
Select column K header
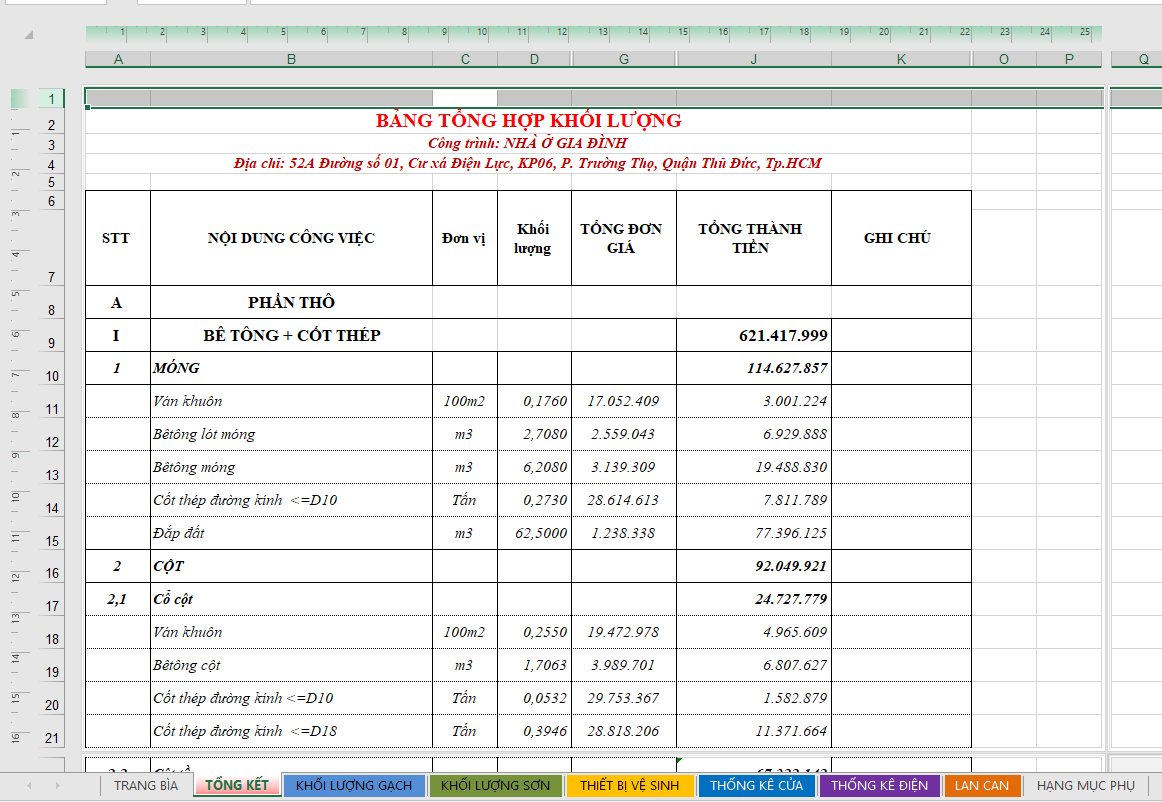pyautogui.click(x=901, y=59)
